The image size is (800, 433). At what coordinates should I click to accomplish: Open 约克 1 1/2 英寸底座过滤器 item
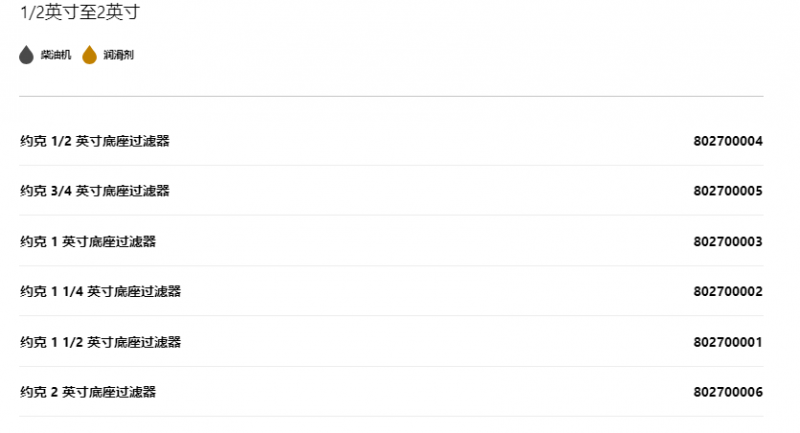[x=100, y=342]
